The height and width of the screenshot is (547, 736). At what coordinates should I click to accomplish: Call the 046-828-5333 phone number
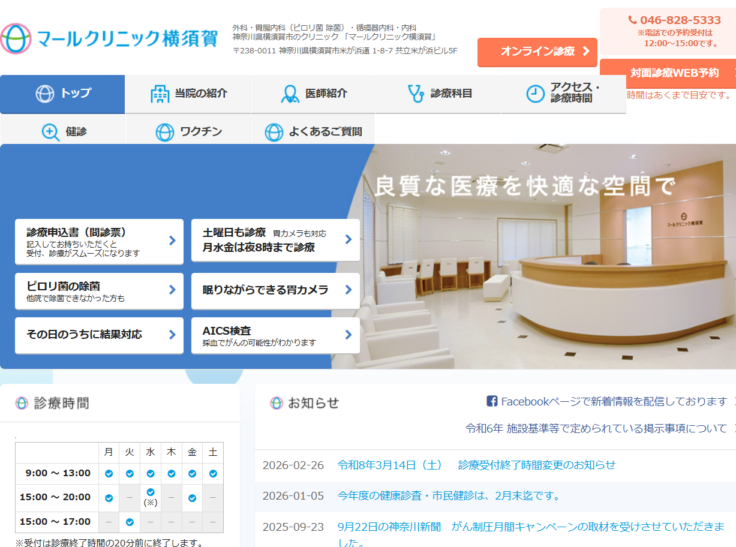coord(680,20)
